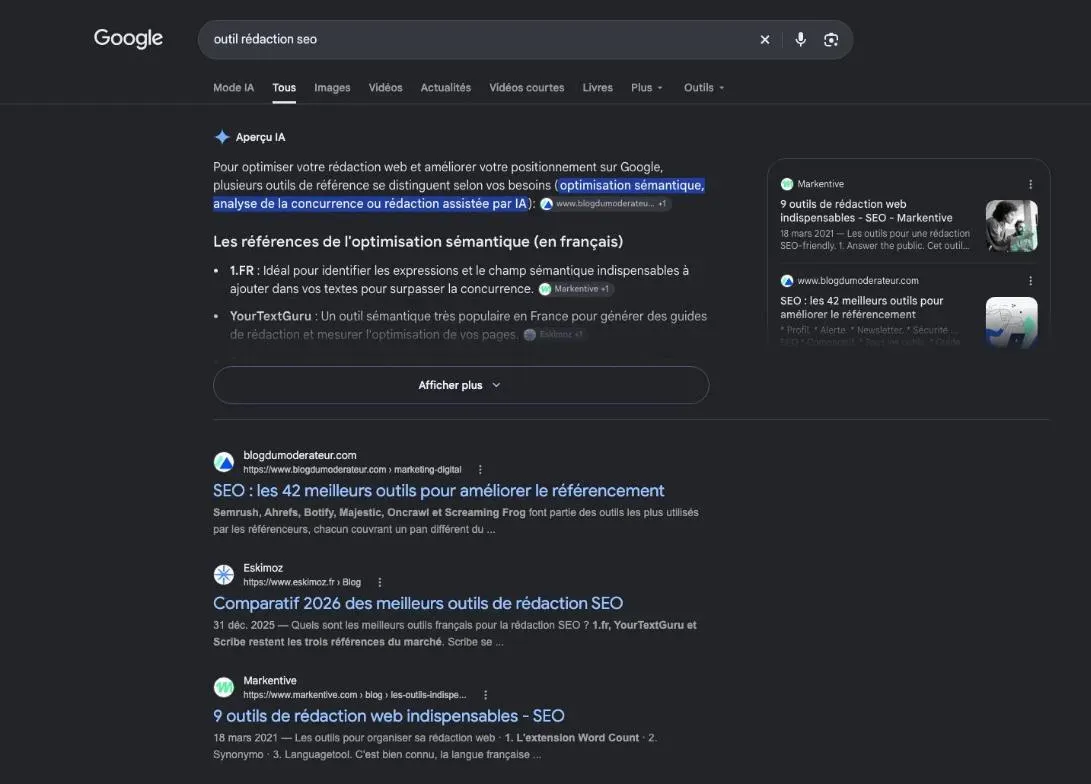Click snippet date 18 mars 2021 in Markentive result
The image size is (1091, 784).
[245, 737]
